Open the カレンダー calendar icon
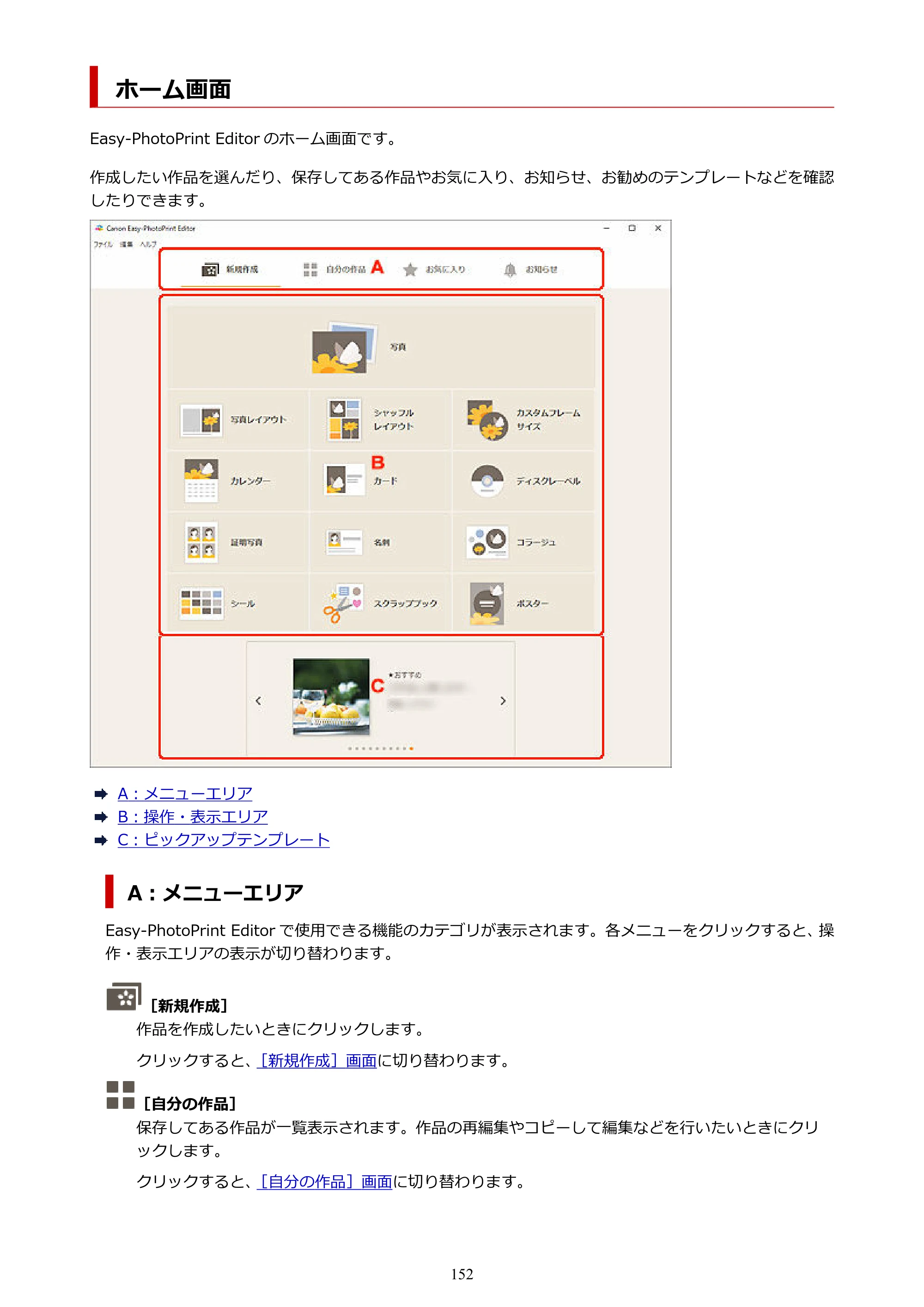The width and height of the screenshot is (924, 1307). (x=201, y=481)
